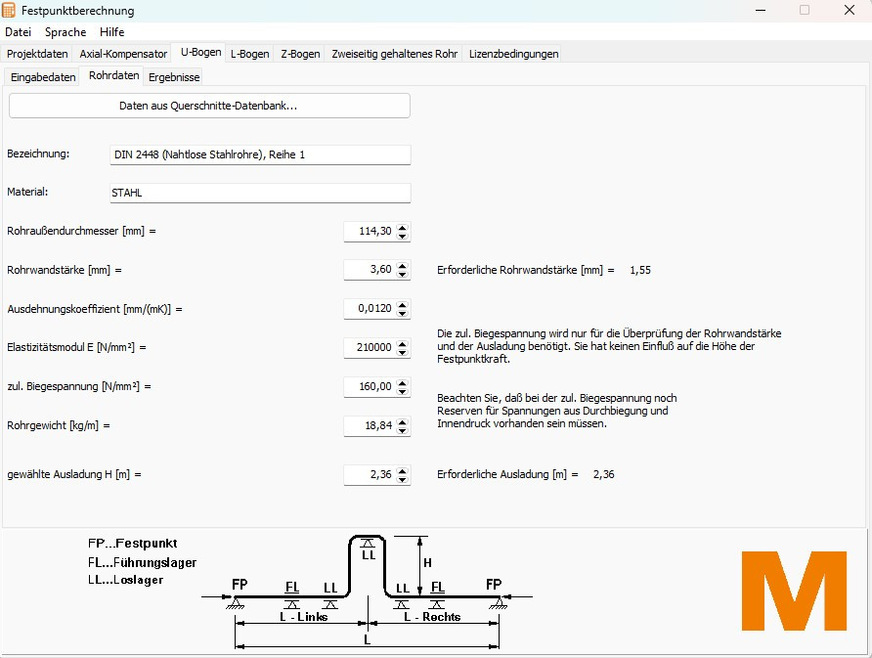
Task: Increase Elastizitätsmodul with up arrow
Action: tap(403, 343)
